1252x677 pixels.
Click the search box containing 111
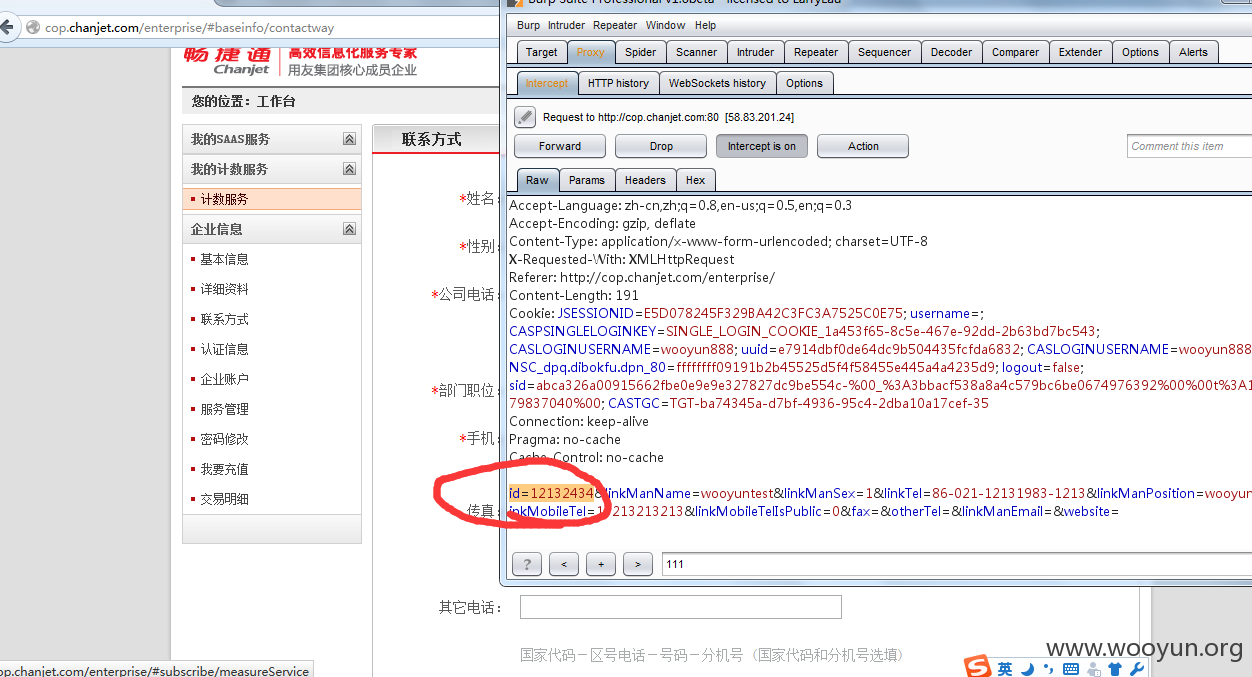click(x=956, y=564)
